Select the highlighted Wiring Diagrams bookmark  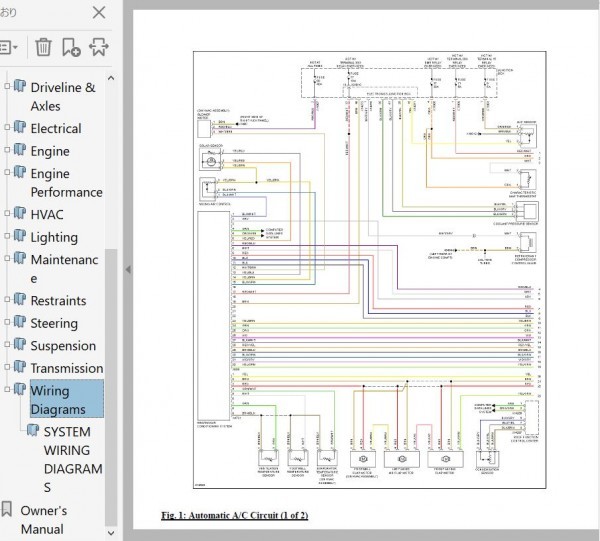coord(67,399)
